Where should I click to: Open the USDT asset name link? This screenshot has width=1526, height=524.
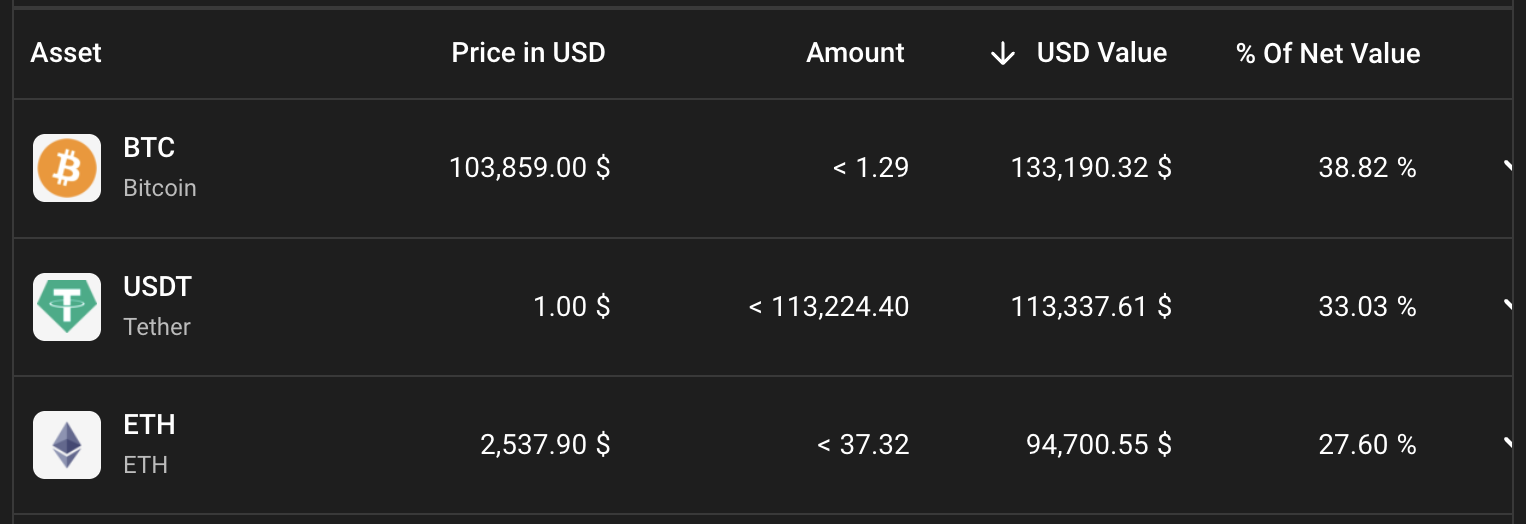[x=157, y=287]
